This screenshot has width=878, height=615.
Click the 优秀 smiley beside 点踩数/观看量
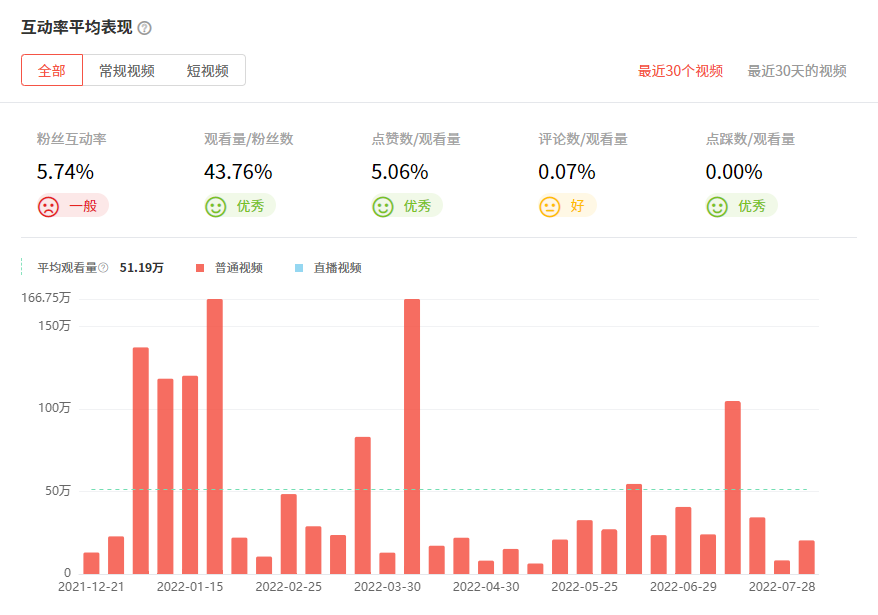716,206
